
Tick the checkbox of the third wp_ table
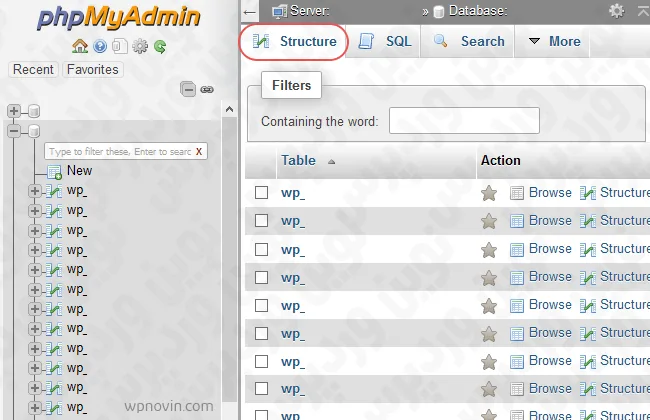pyautogui.click(x=261, y=249)
